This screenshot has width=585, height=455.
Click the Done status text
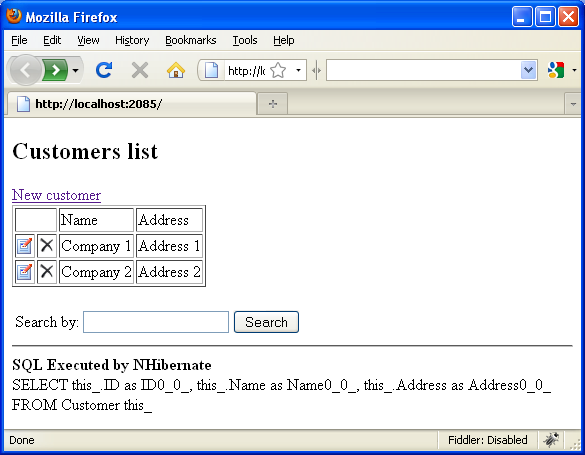(x=22, y=440)
